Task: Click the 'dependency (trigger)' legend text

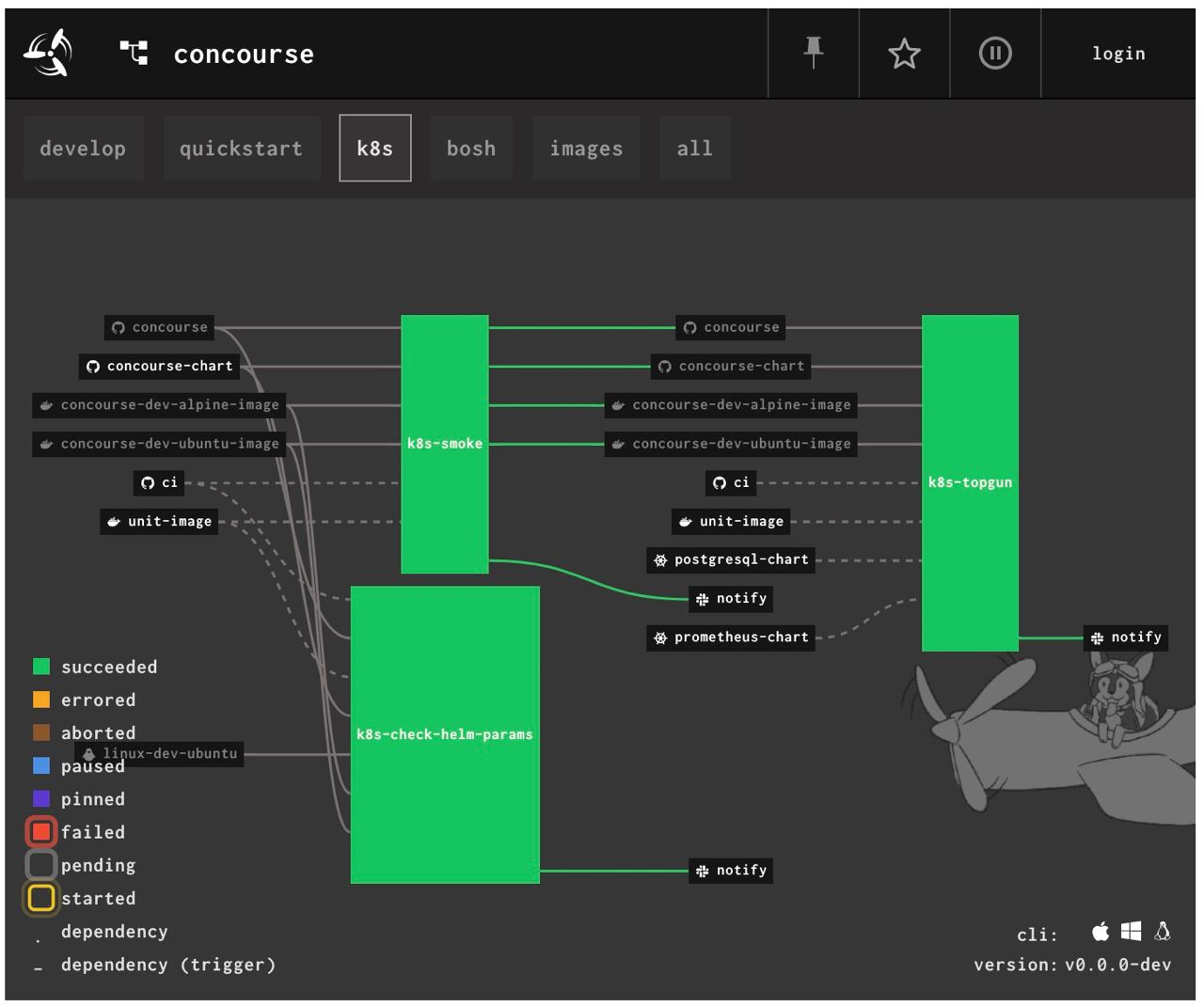Action: pyautogui.click(x=168, y=965)
